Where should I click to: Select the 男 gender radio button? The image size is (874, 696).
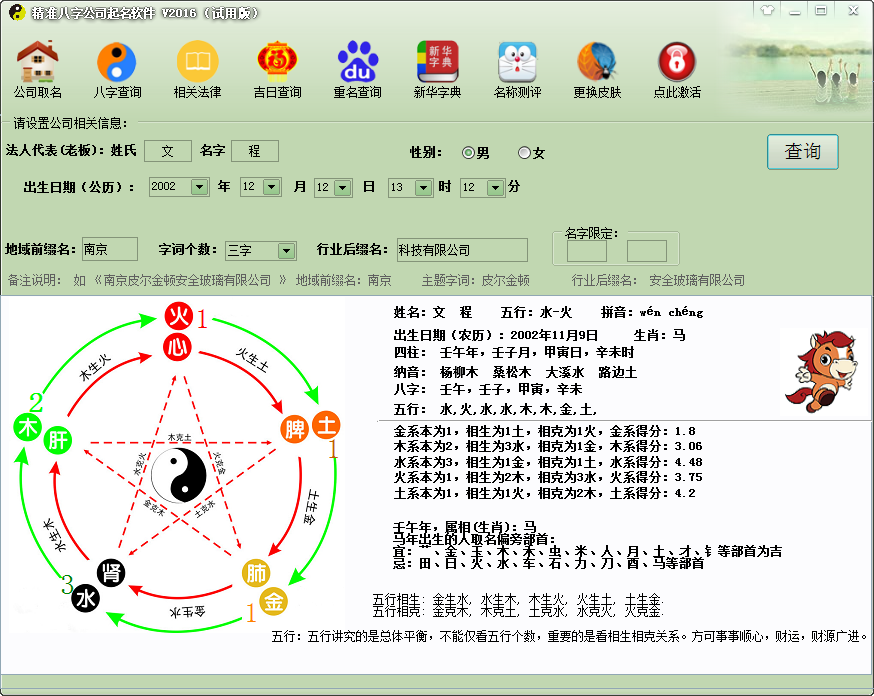coord(468,153)
